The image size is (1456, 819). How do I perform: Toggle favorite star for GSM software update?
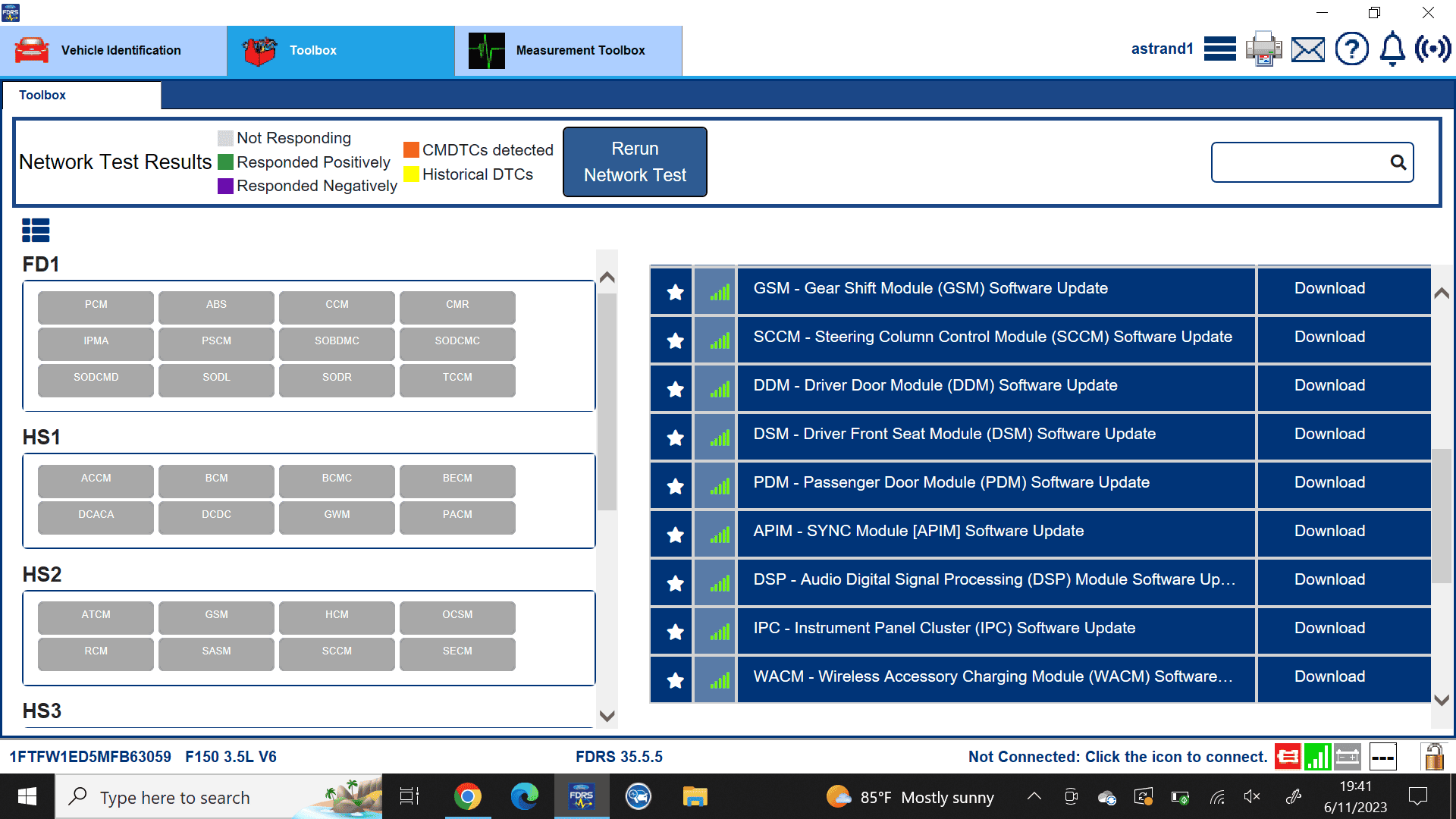[x=675, y=291]
